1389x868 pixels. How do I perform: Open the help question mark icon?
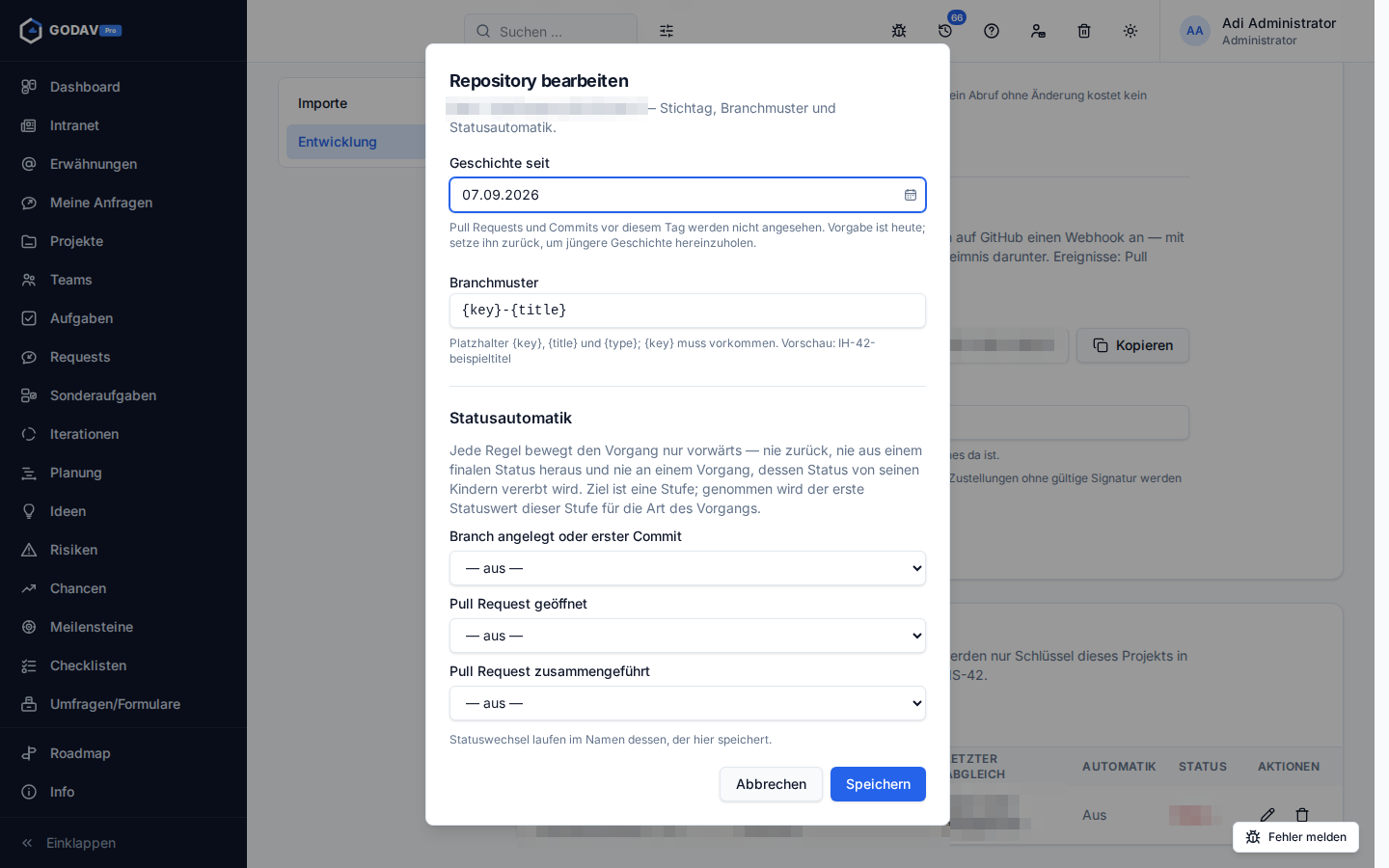[992, 31]
